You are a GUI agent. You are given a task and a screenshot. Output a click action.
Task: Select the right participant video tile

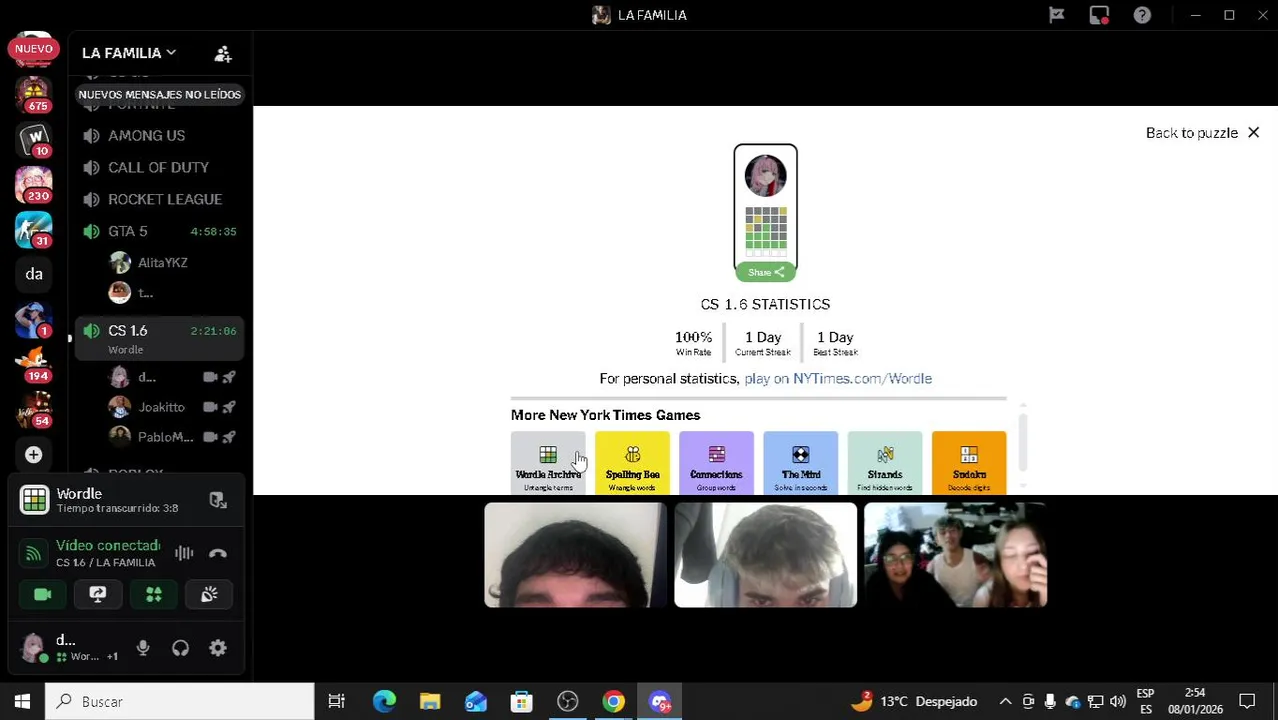955,555
